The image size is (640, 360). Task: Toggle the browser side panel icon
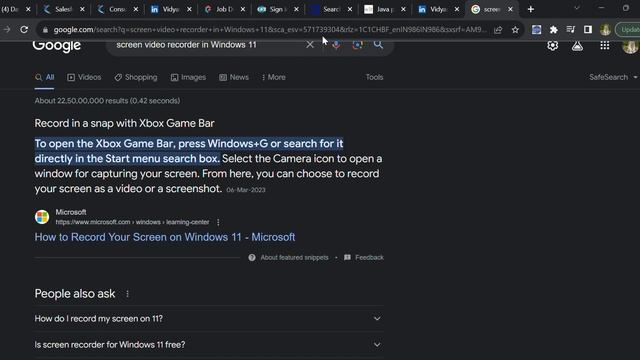(x=588, y=29)
